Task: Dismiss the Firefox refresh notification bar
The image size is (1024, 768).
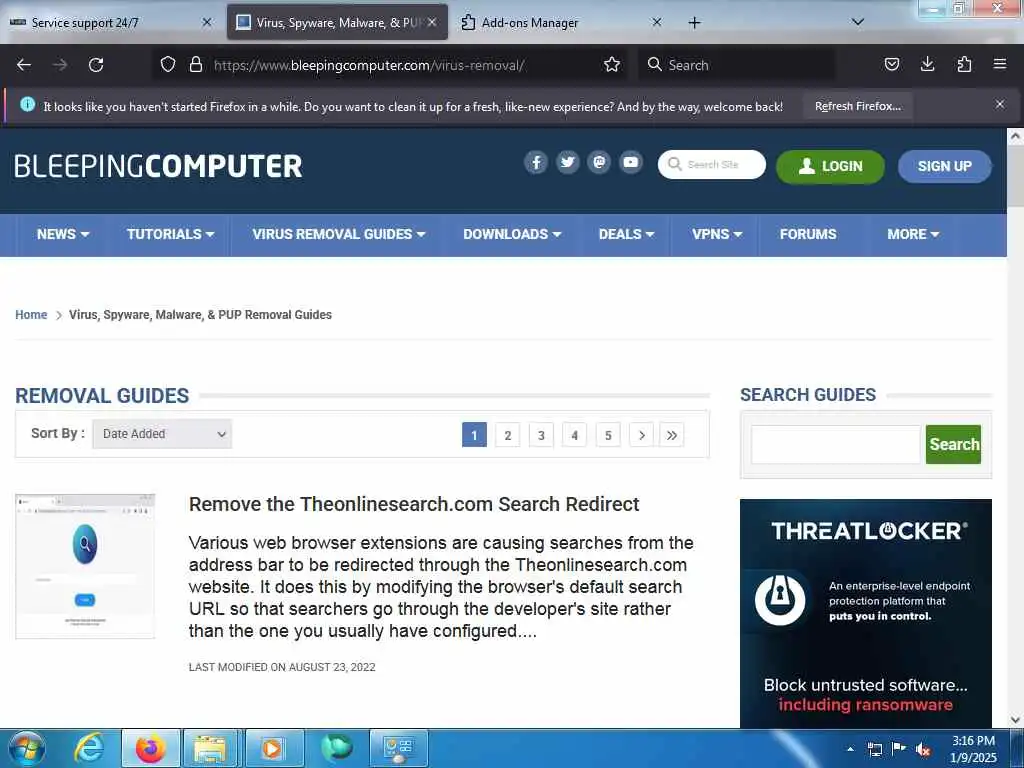Action: pos(1000,104)
